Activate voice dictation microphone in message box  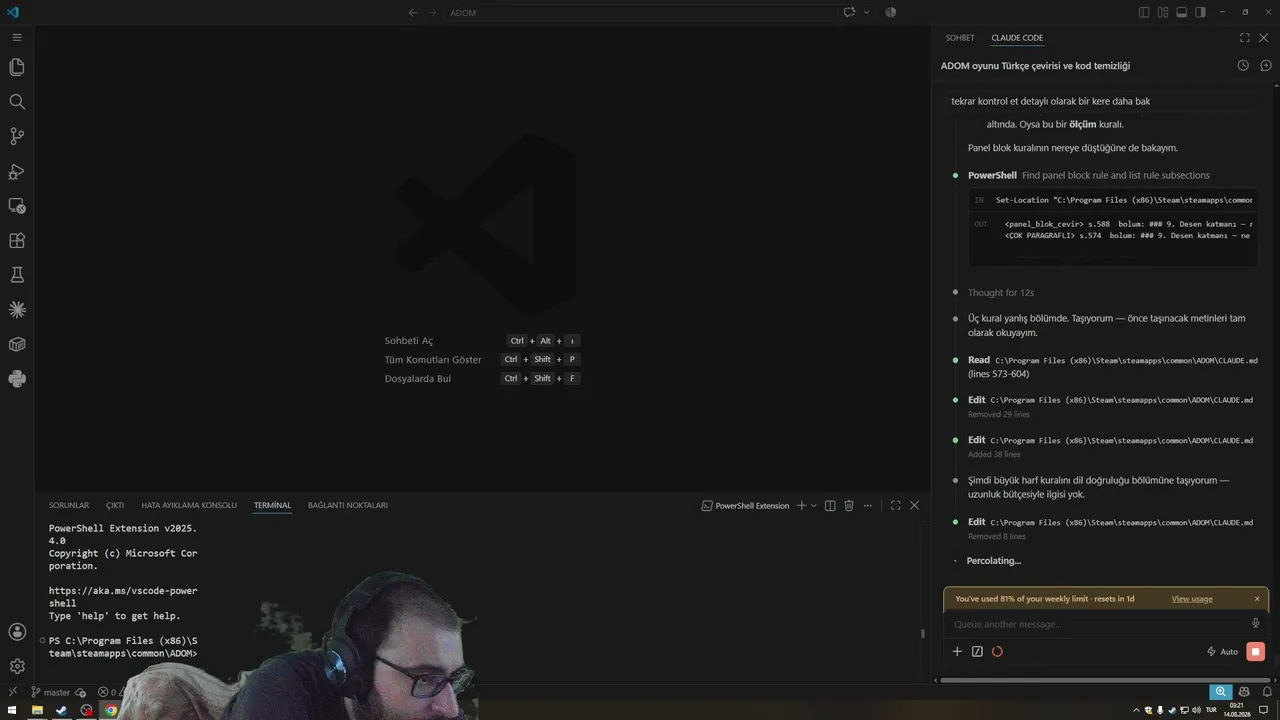pyautogui.click(x=1256, y=624)
